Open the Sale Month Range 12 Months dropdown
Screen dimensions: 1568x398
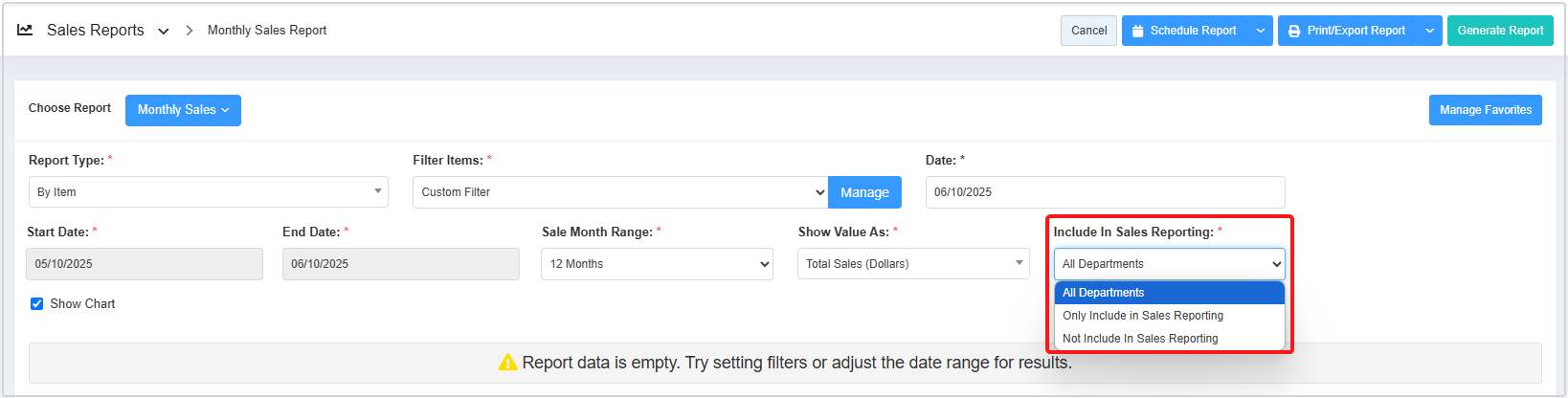coord(657,264)
